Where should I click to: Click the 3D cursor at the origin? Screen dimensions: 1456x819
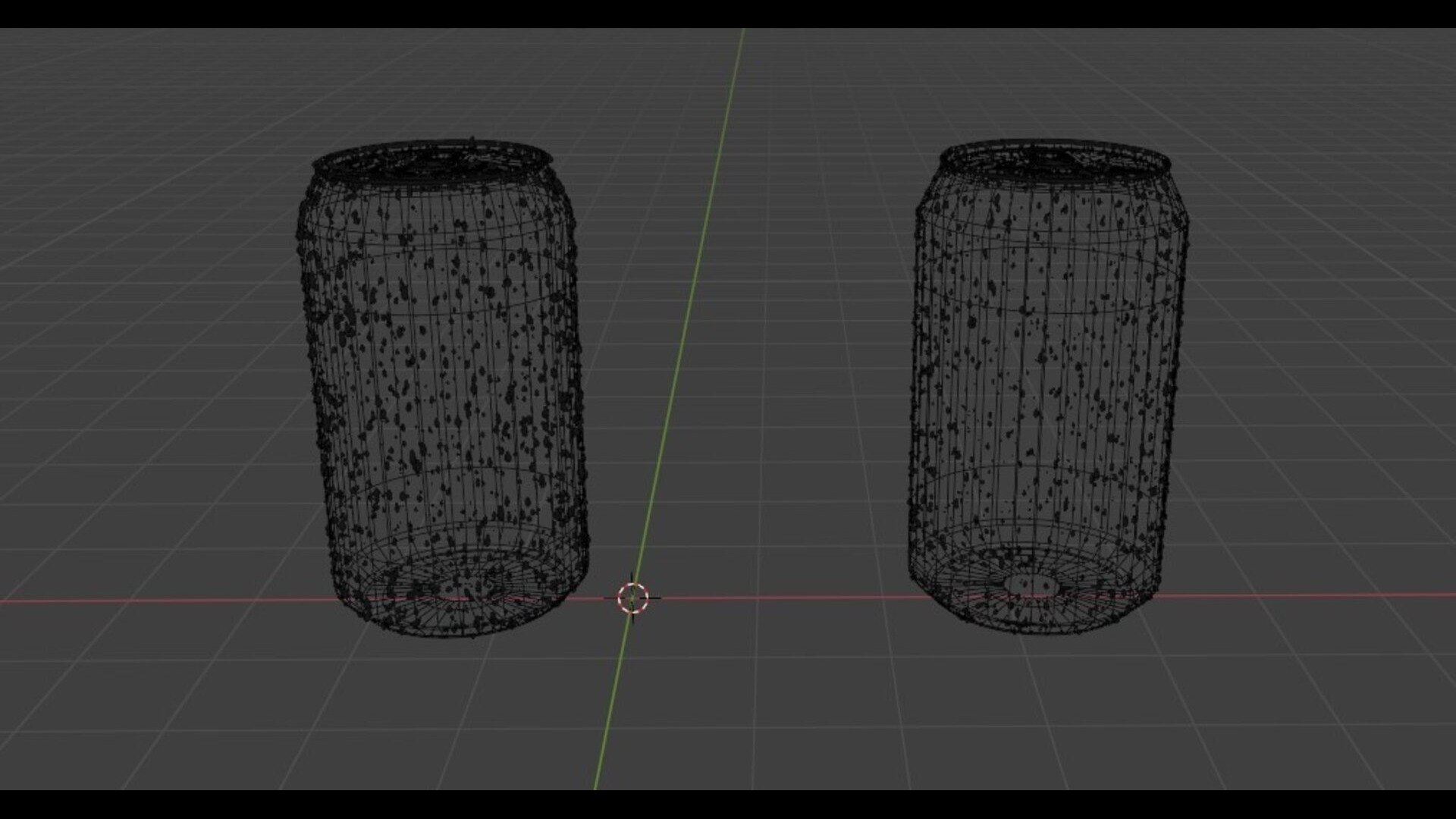(x=632, y=598)
